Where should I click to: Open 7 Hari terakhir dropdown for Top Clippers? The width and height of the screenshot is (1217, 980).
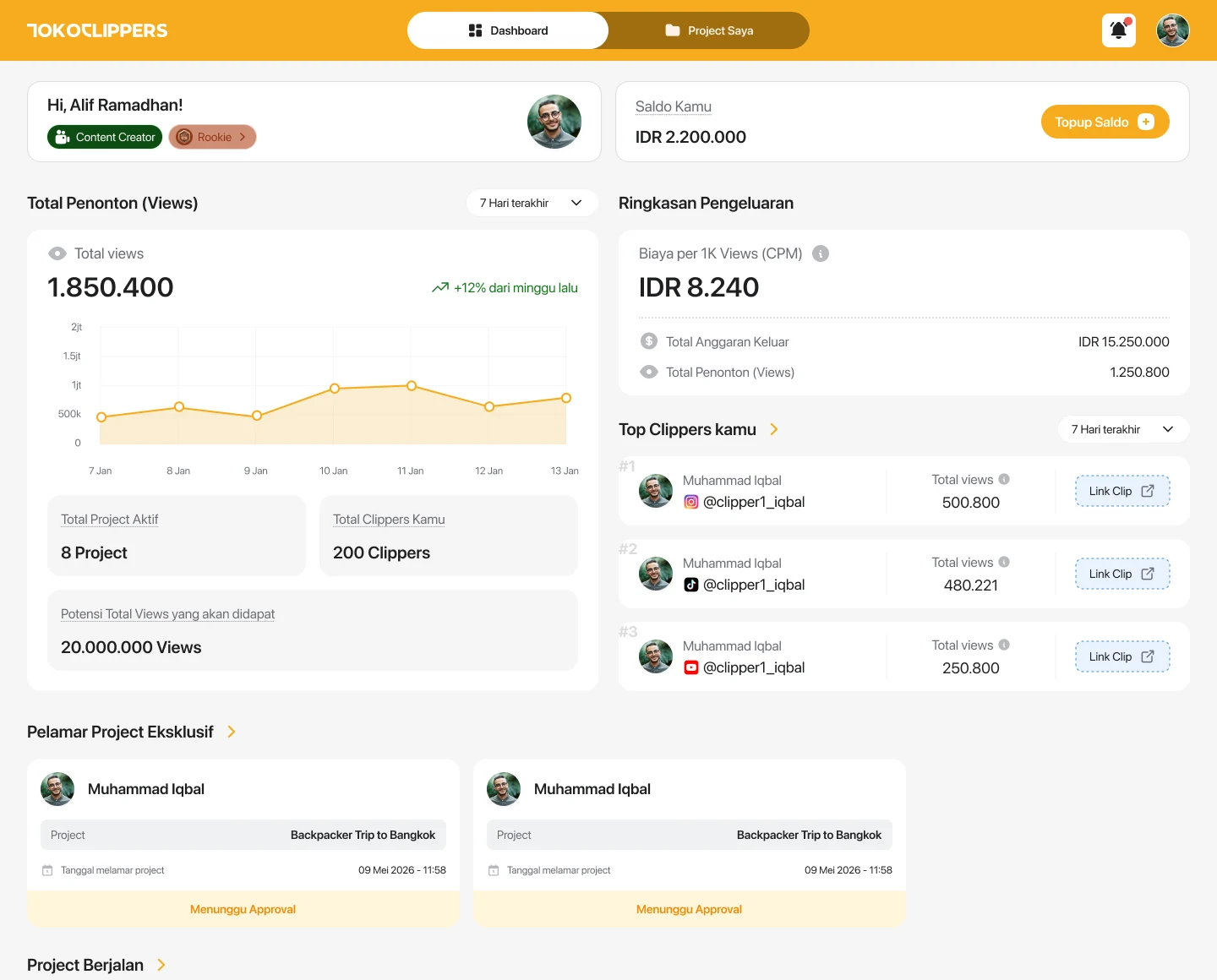point(1124,429)
